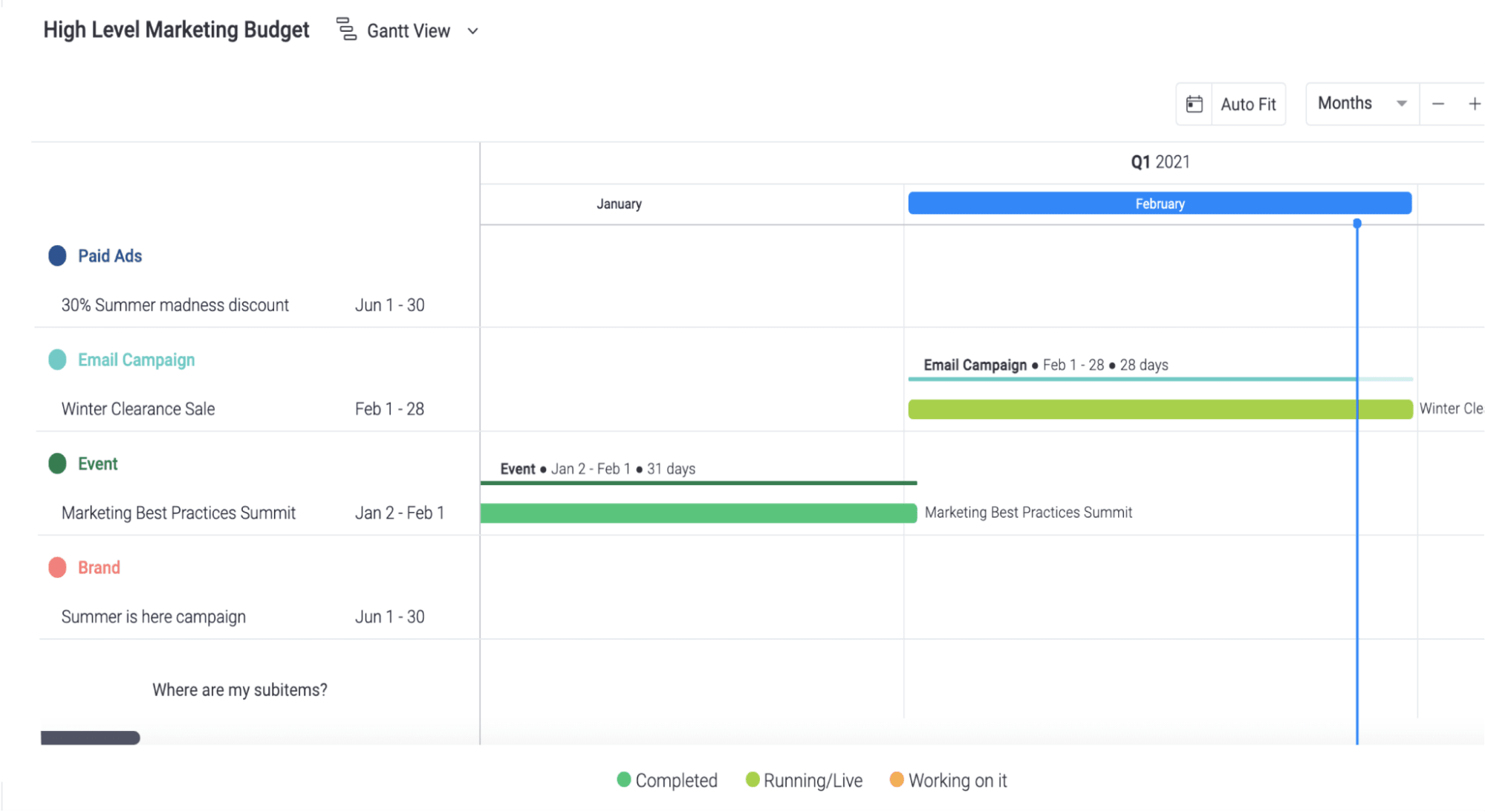Open the Months timescale dropdown
This screenshot has width=1485, height=812.
[1362, 103]
